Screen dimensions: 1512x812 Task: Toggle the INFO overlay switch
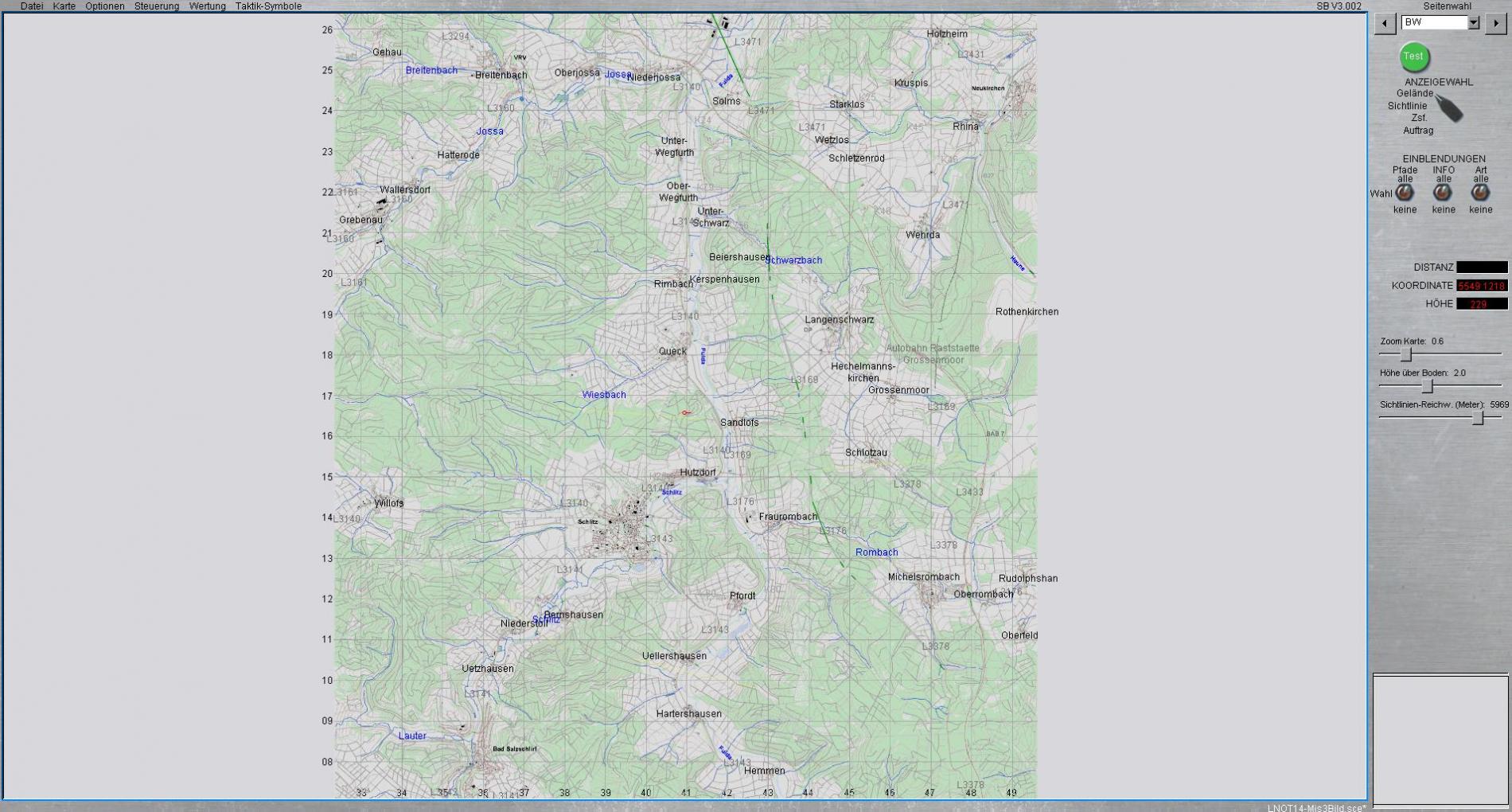(x=1443, y=193)
